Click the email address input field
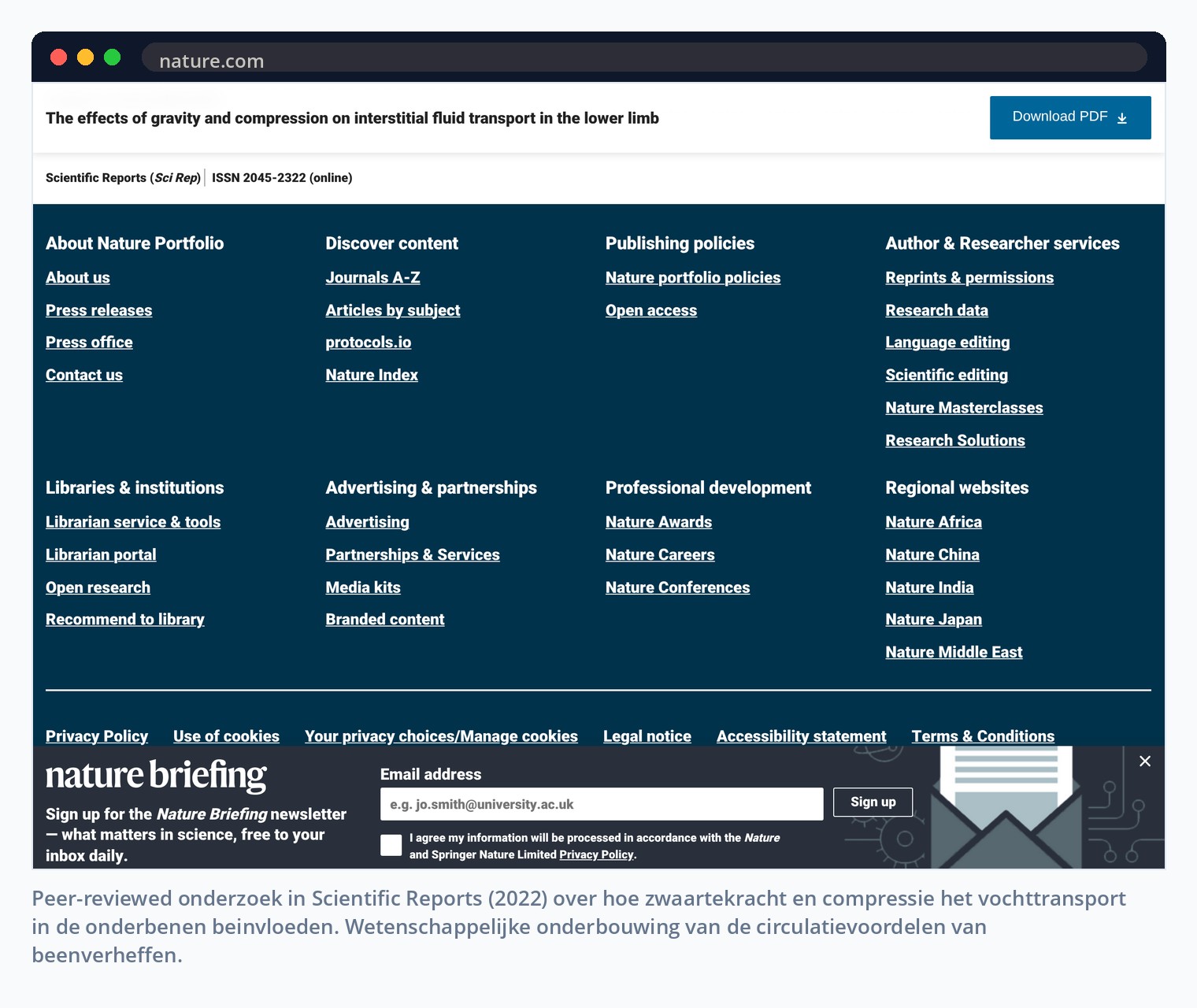This screenshot has height=1008, width=1197. click(602, 804)
